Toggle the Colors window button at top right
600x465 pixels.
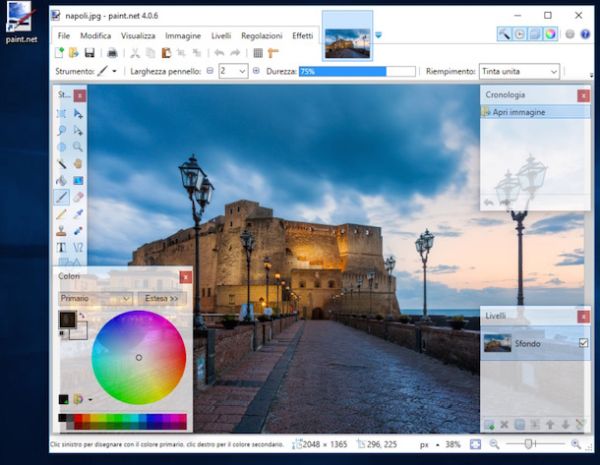[x=551, y=33]
